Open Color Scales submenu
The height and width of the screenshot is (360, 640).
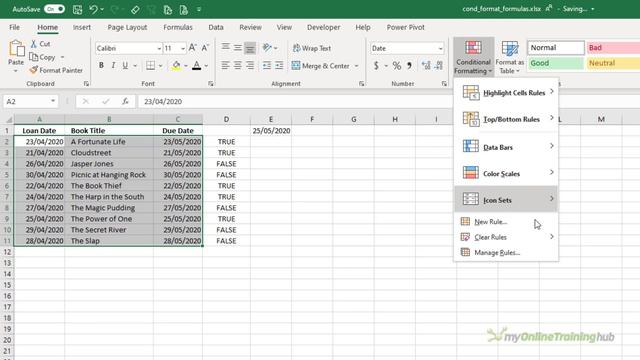point(506,173)
